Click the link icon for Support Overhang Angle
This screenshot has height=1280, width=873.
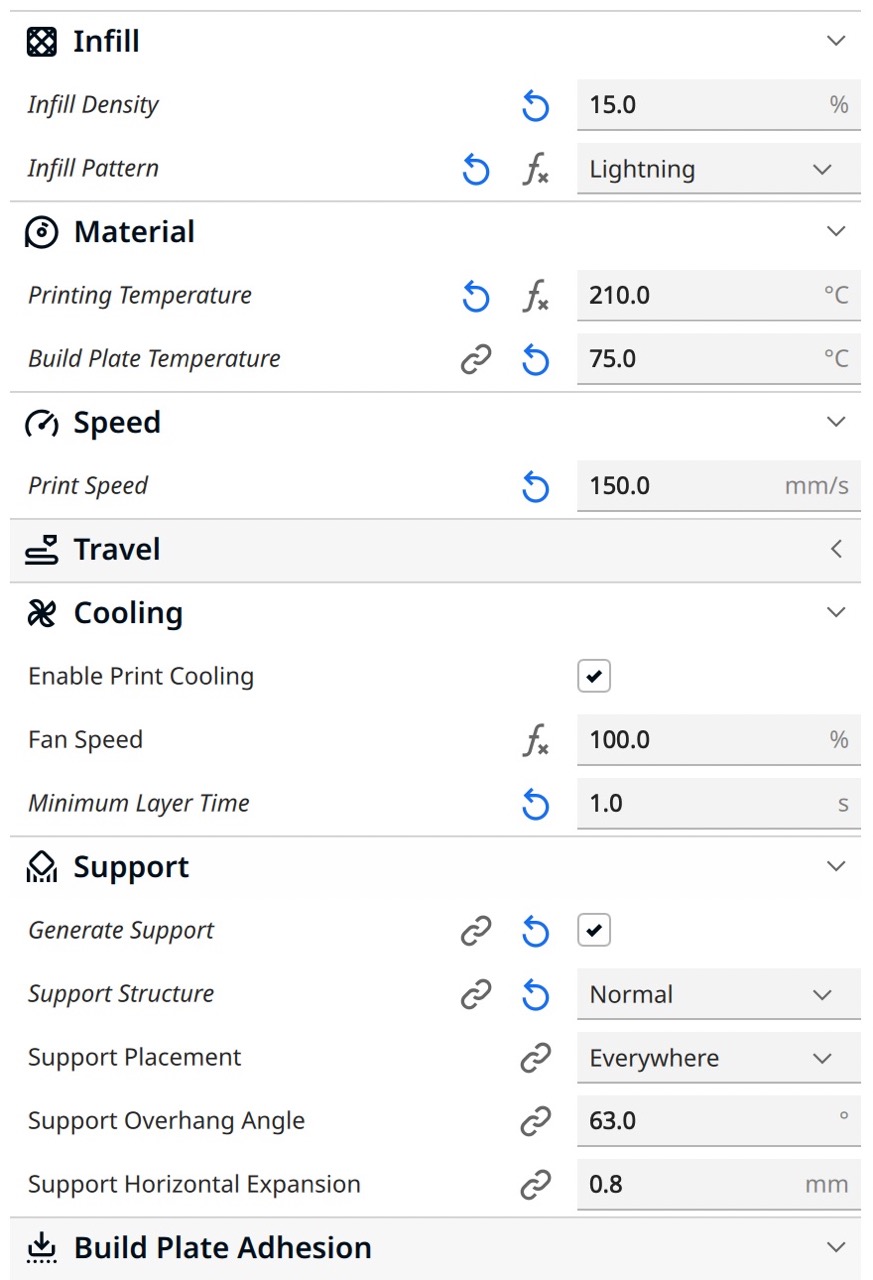535,1121
